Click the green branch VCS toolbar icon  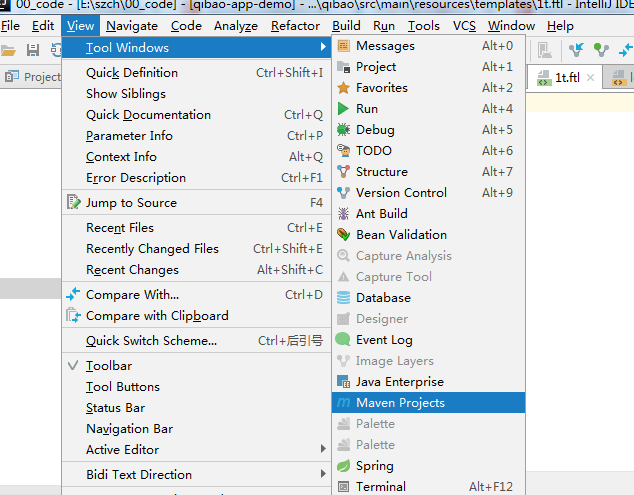[x=601, y=50]
